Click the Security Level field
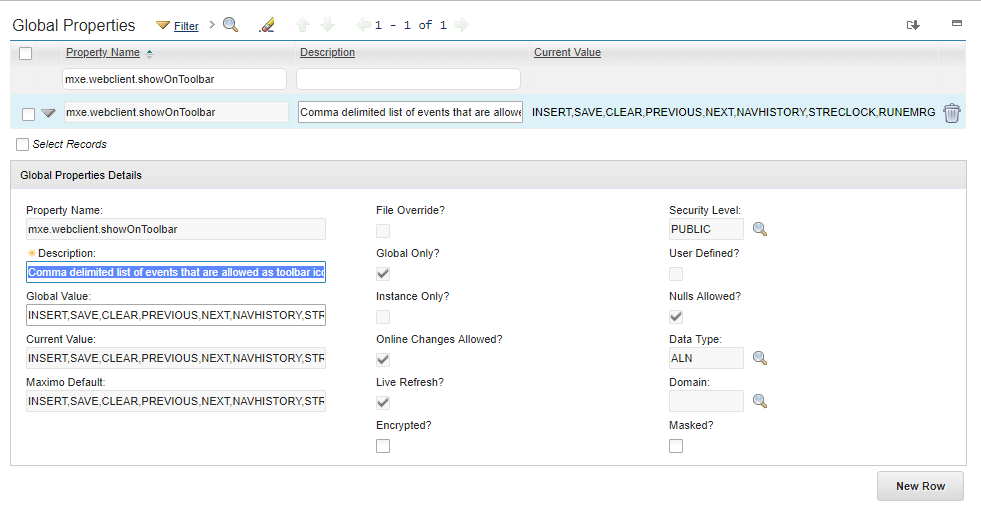 click(706, 229)
